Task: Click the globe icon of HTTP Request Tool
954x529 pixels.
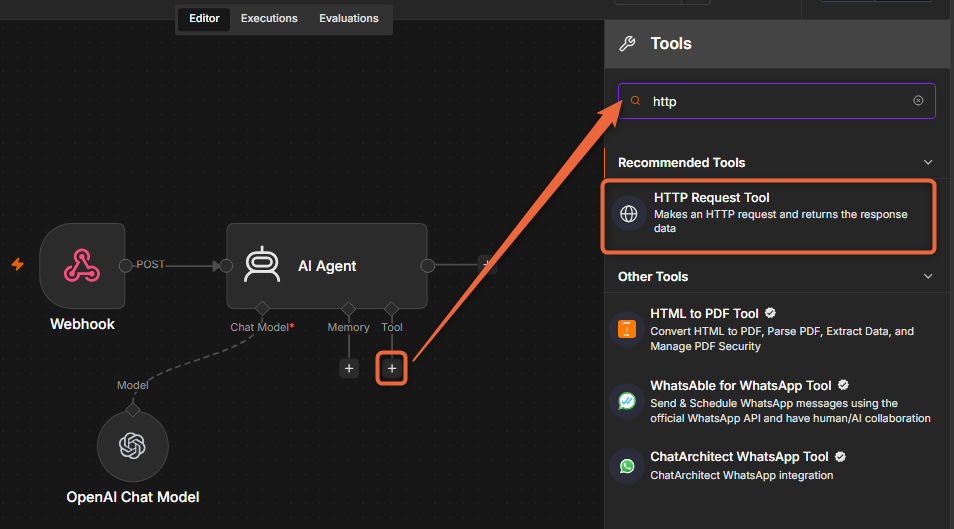Action: click(628, 214)
